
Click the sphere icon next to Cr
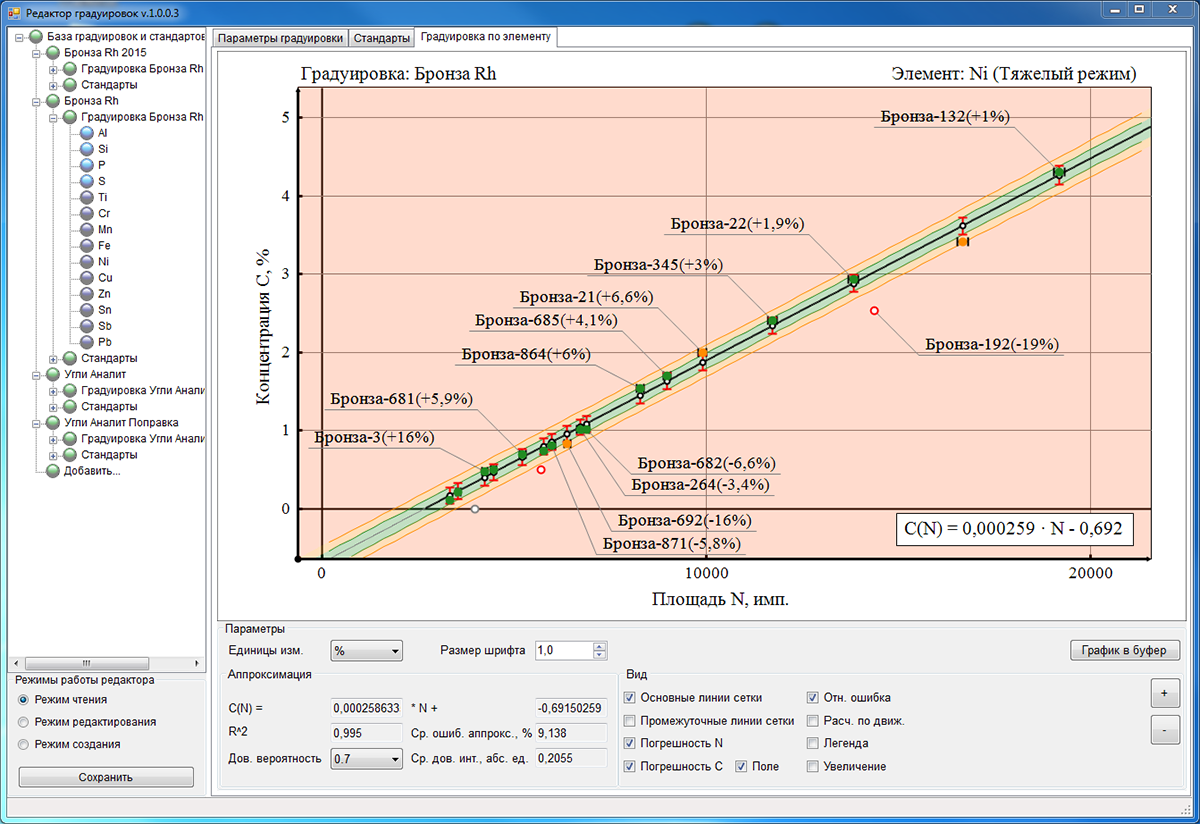pyautogui.click(x=87, y=213)
